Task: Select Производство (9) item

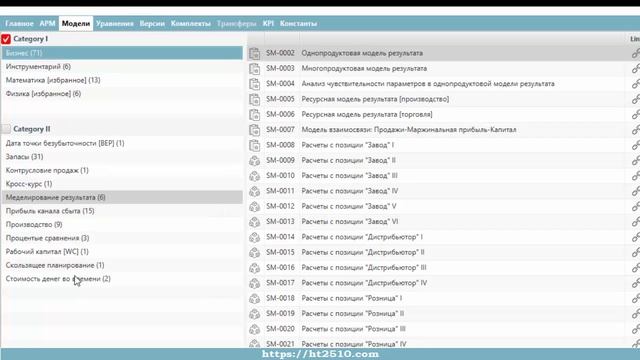Action: tap(122, 224)
